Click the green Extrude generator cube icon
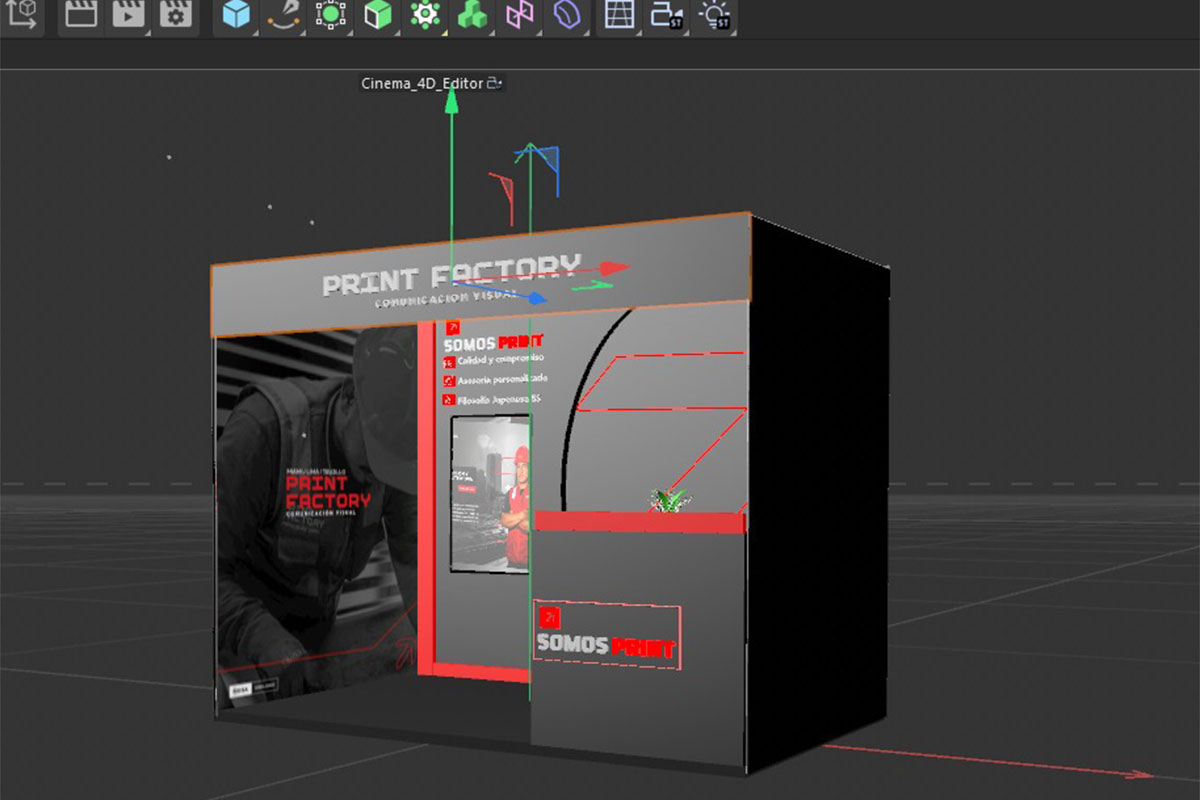The image size is (1200, 800). 377,15
